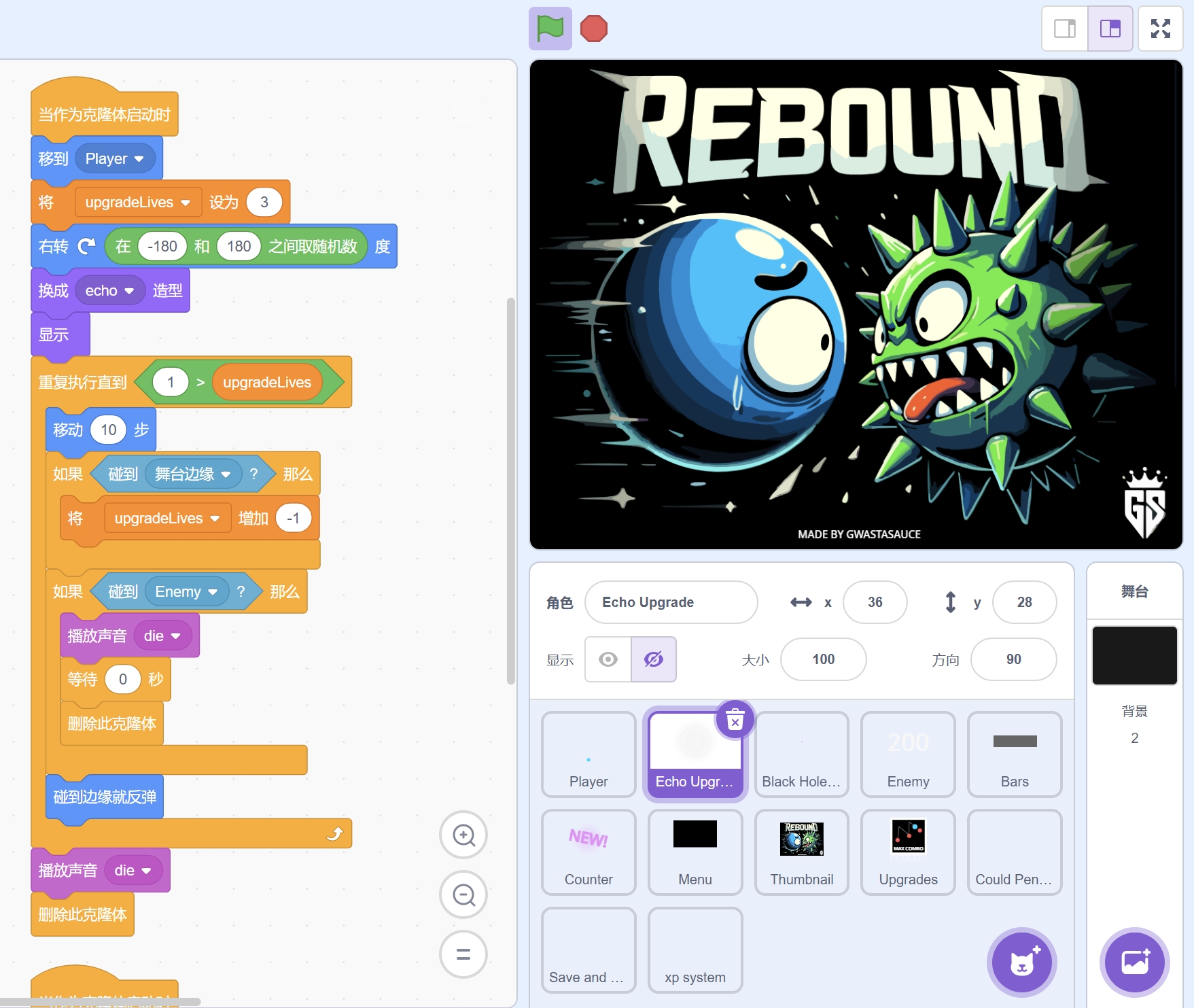
Task: Switch to small stage layout
Action: (1065, 29)
